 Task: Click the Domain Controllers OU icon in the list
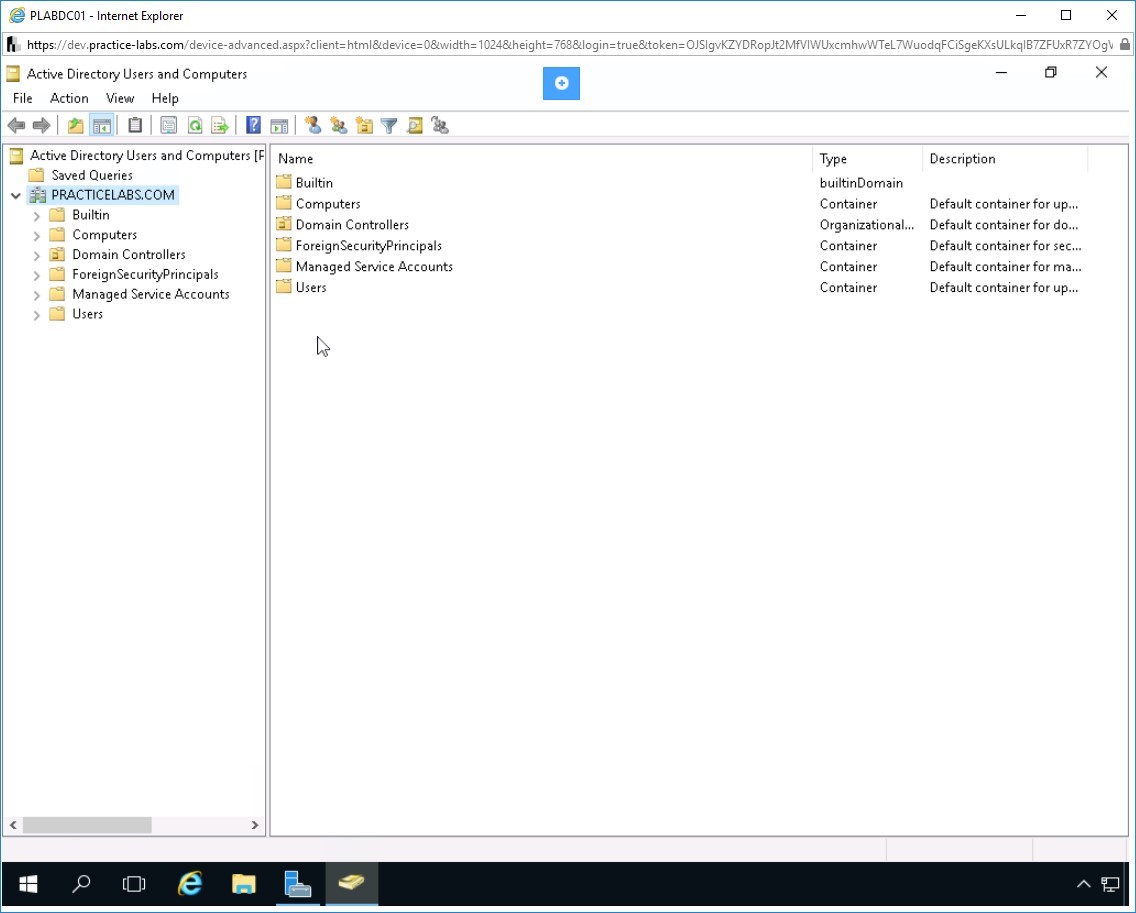point(284,224)
